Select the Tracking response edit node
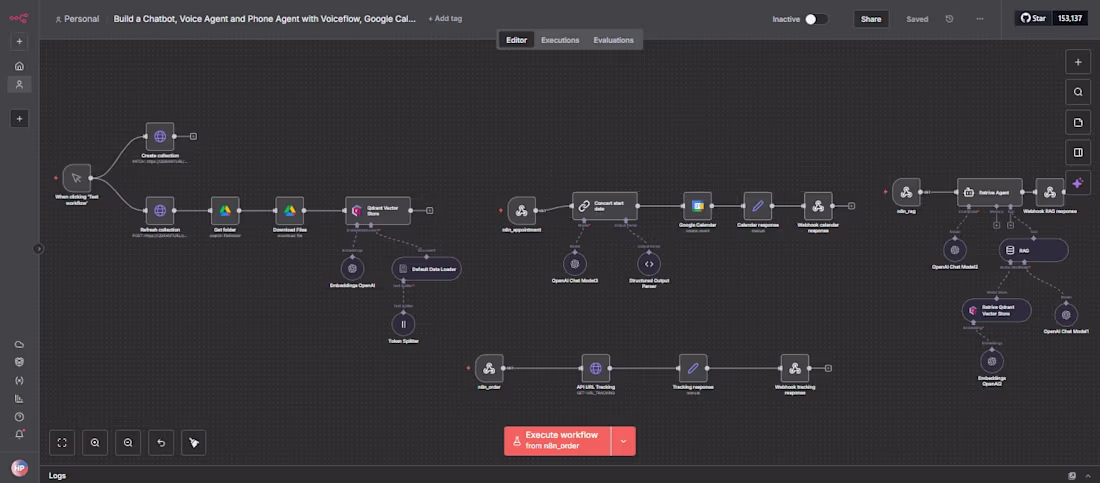Image resolution: width=1100 pixels, height=483 pixels. pos(693,368)
